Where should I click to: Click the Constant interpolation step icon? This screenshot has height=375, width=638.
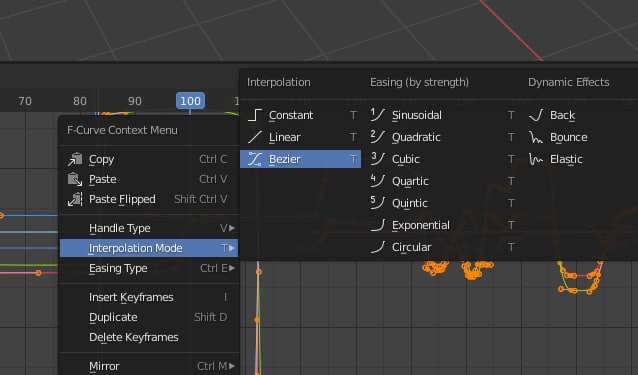point(255,115)
